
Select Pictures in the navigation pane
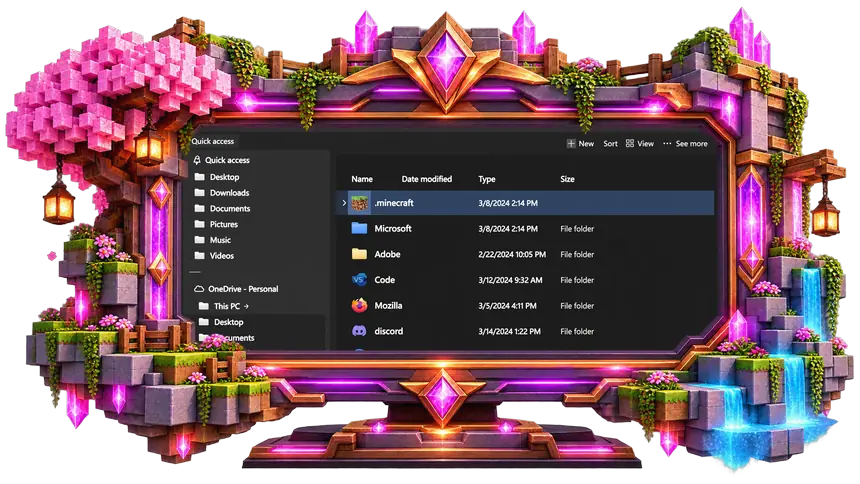224,224
